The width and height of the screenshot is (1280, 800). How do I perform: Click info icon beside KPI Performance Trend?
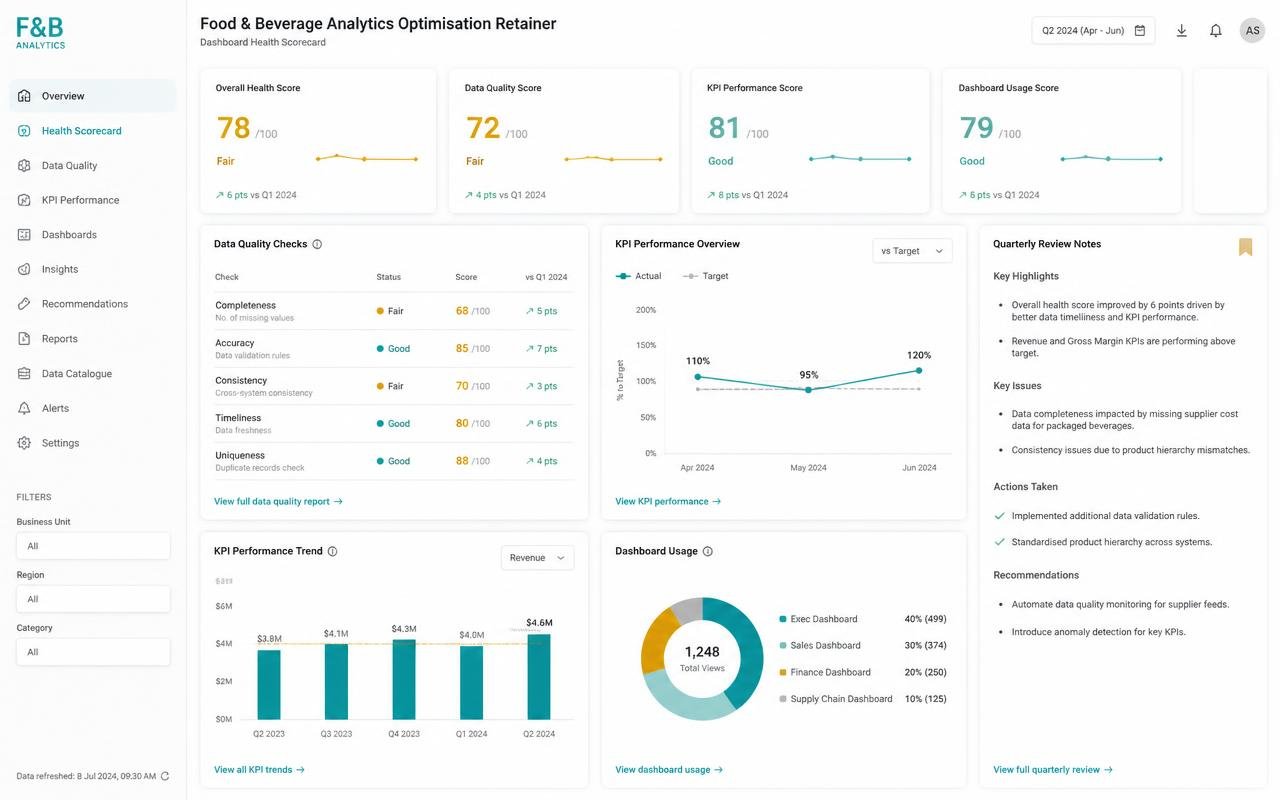tap(332, 551)
